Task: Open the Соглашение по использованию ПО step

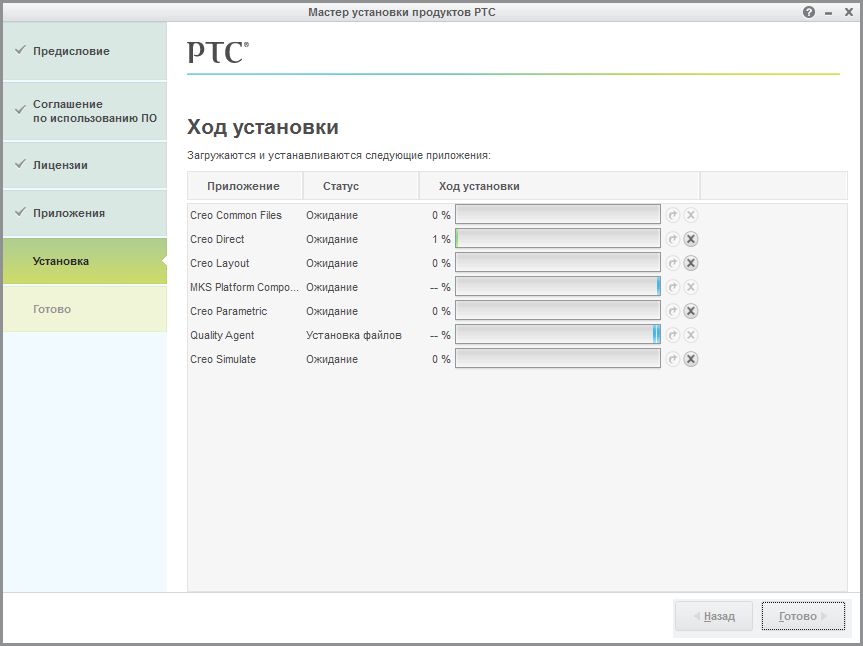Action: click(85, 111)
